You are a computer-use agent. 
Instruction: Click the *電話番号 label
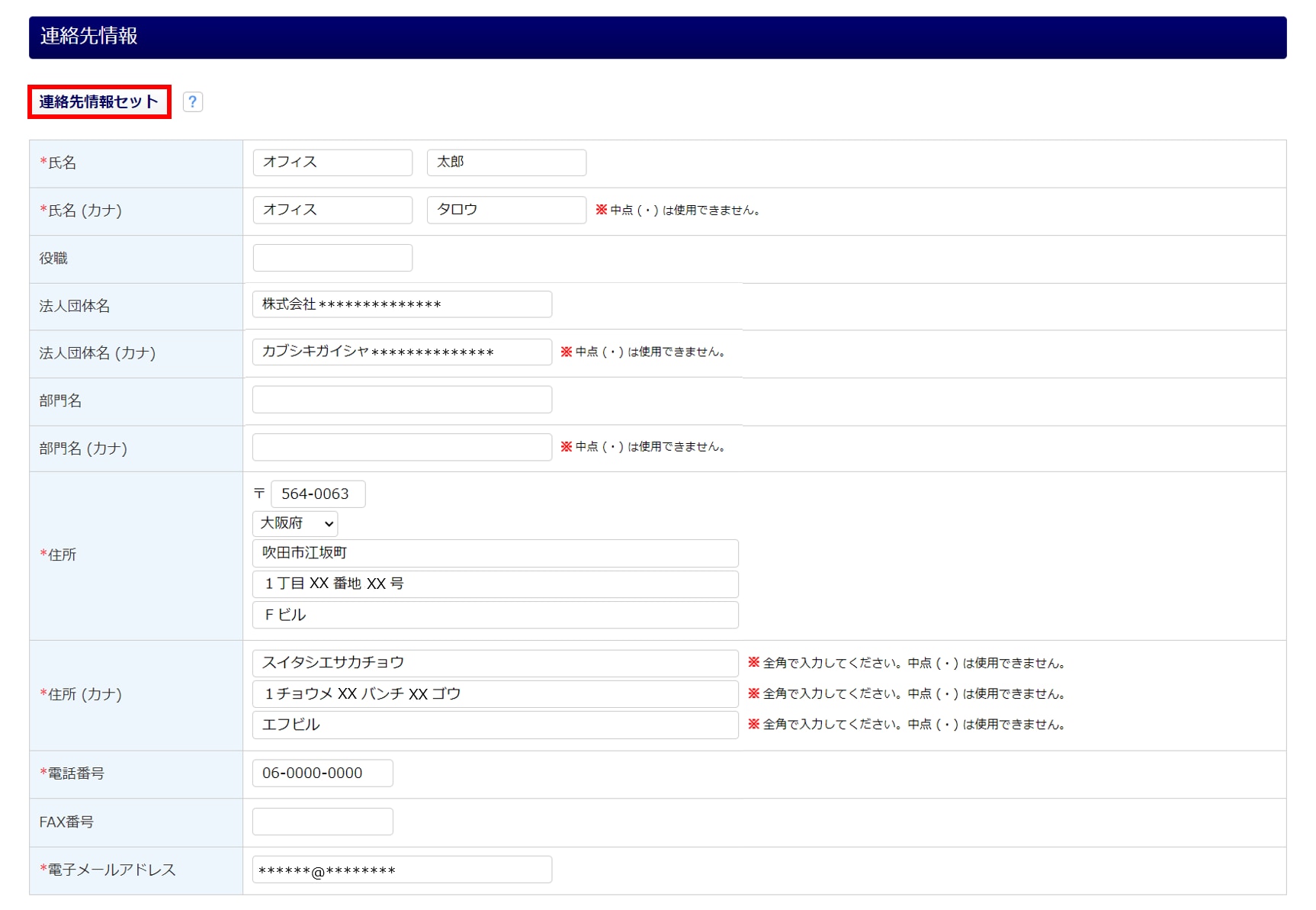(x=72, y=773)
